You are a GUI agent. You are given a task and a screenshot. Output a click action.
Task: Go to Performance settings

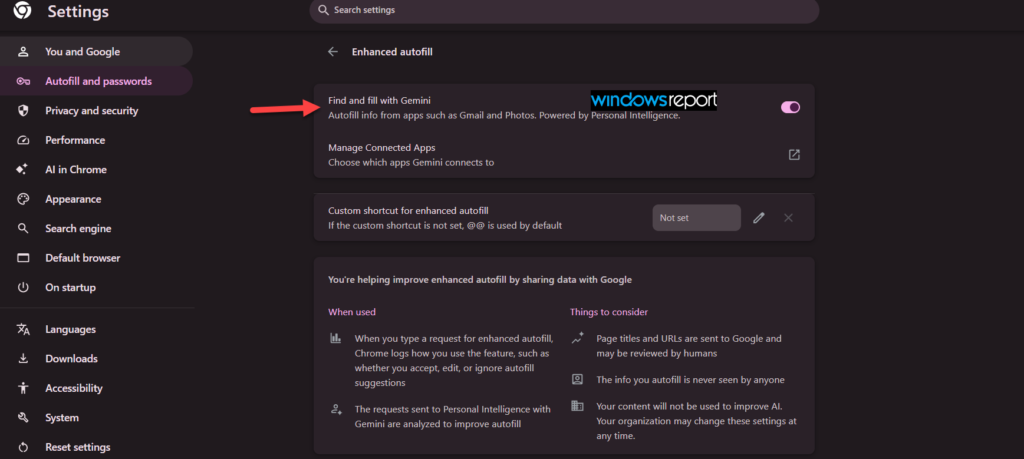coord(96,140)
